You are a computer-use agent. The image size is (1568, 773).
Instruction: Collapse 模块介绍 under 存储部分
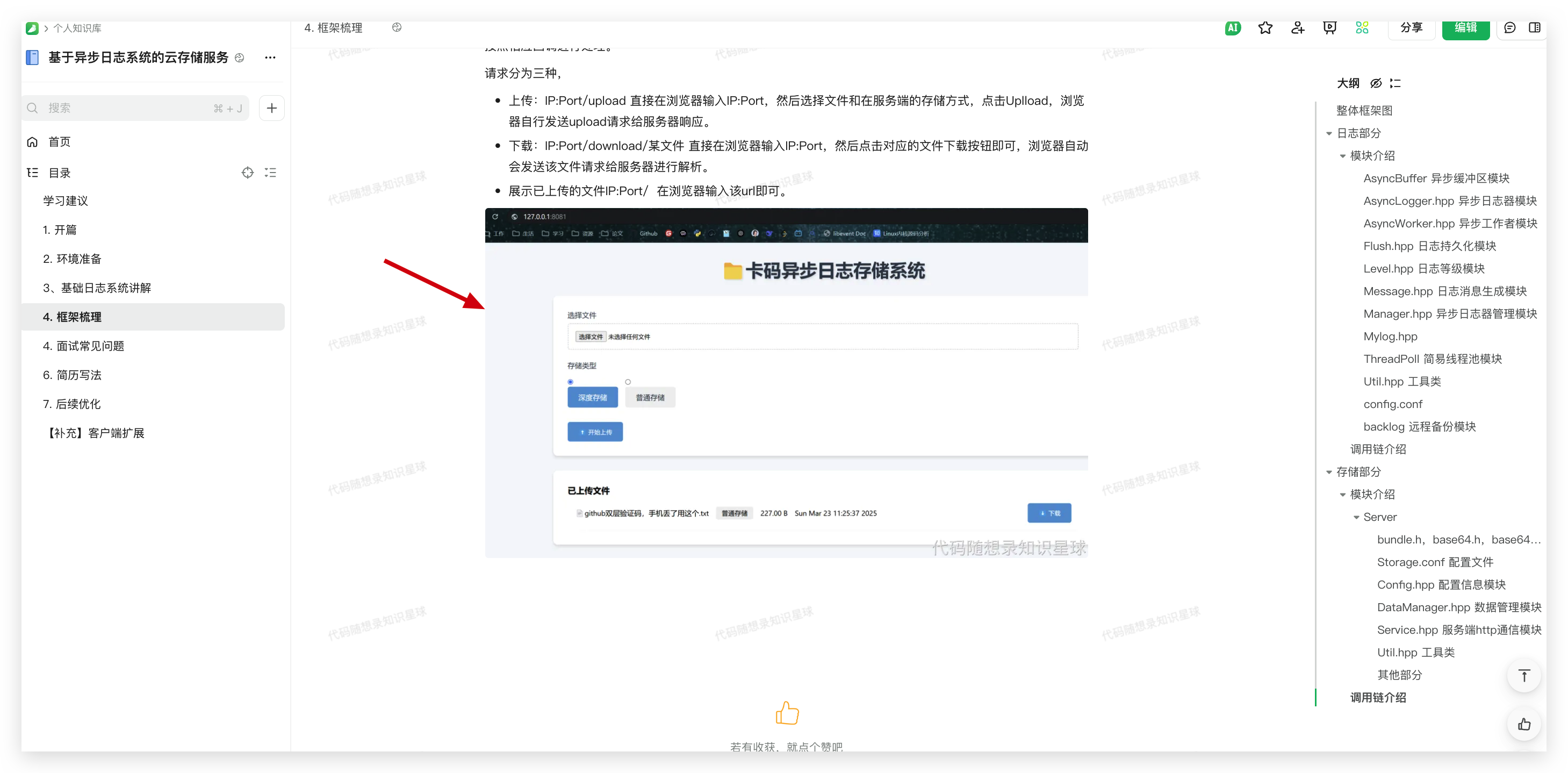click(x=1342, y=495)
